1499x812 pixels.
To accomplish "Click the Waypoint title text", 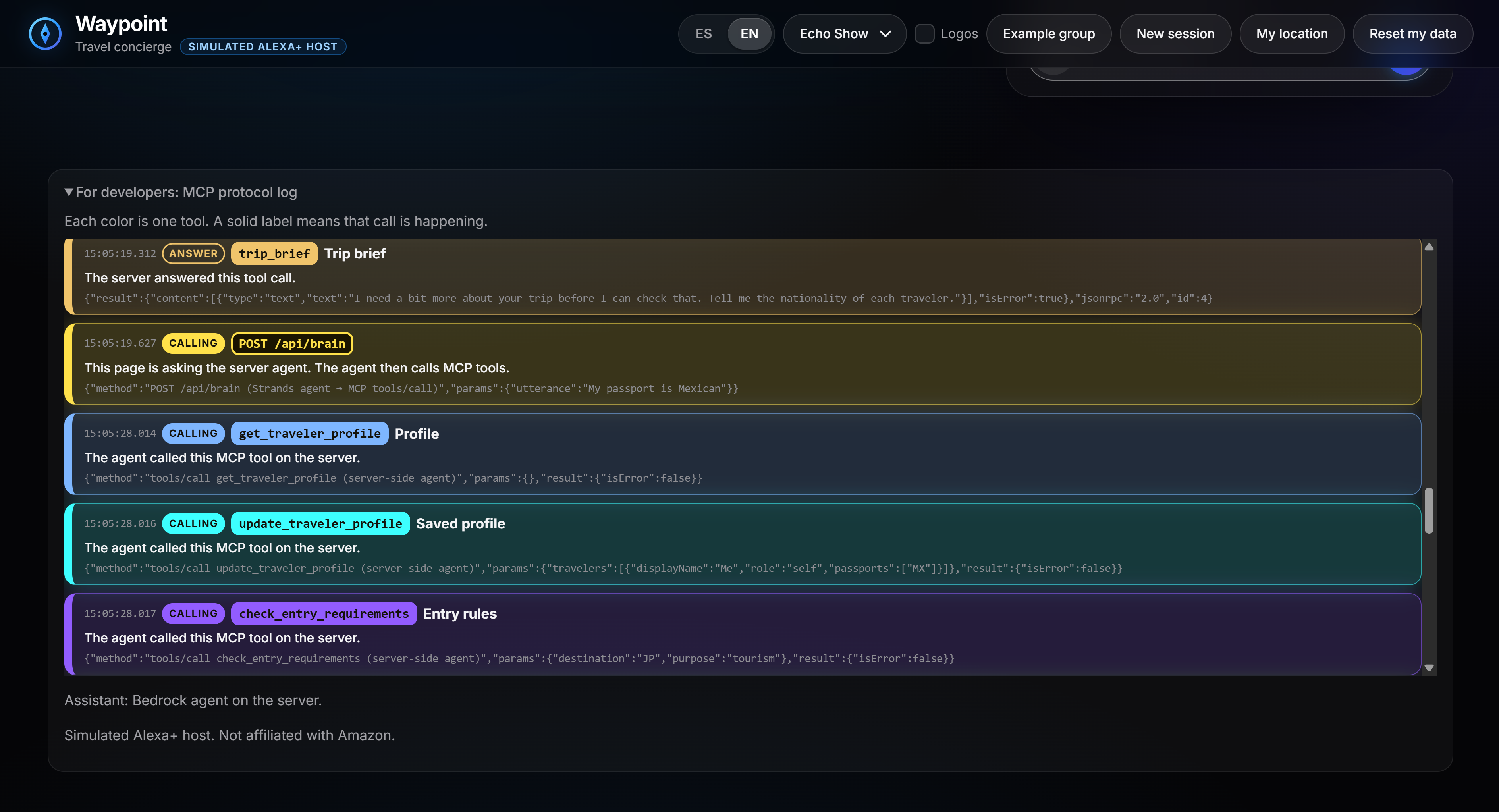I will pyautogui.click(x=121, y=24).
